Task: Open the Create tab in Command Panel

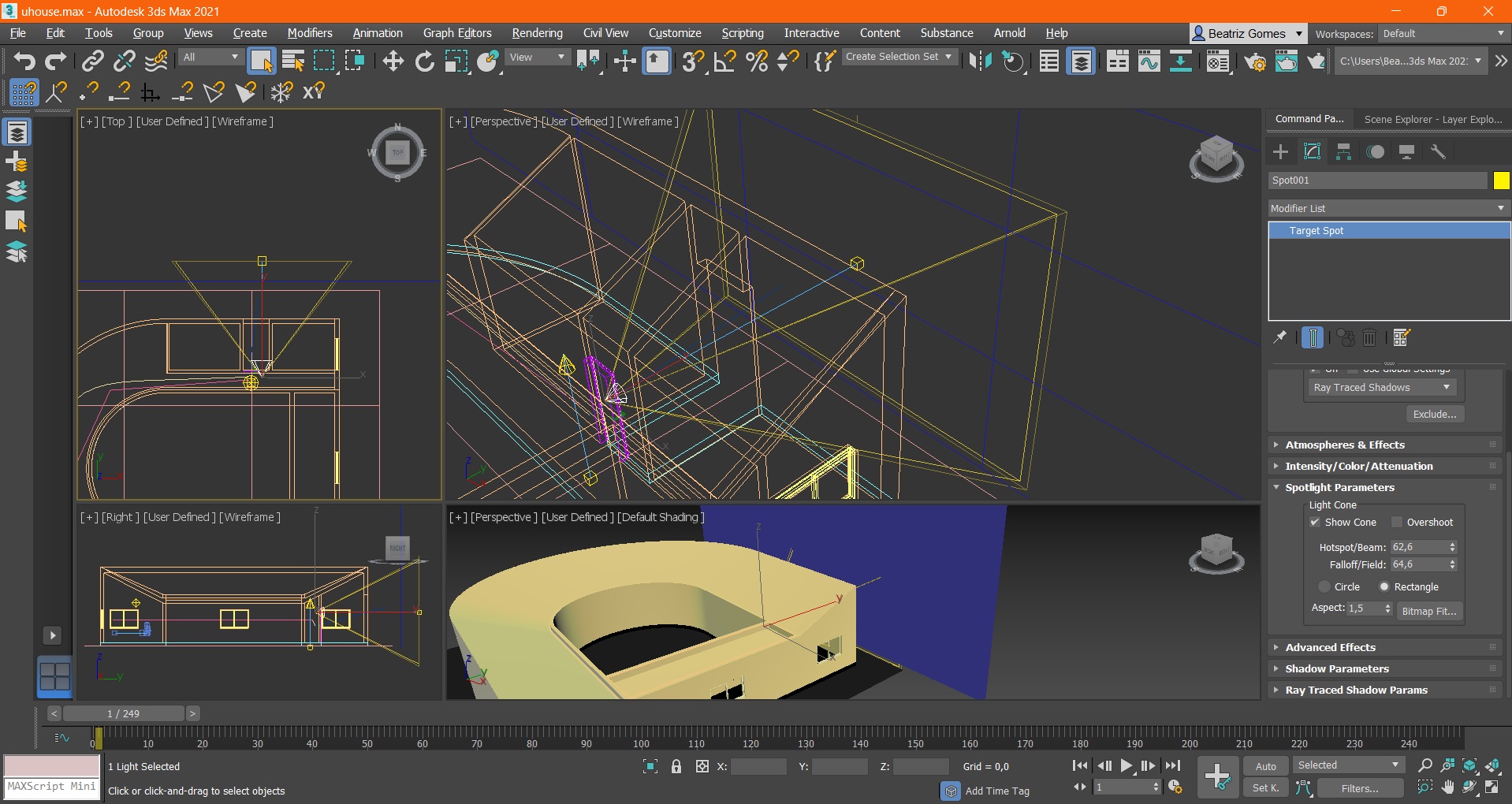Action: pyautogui.click(x=1280, y=151)
